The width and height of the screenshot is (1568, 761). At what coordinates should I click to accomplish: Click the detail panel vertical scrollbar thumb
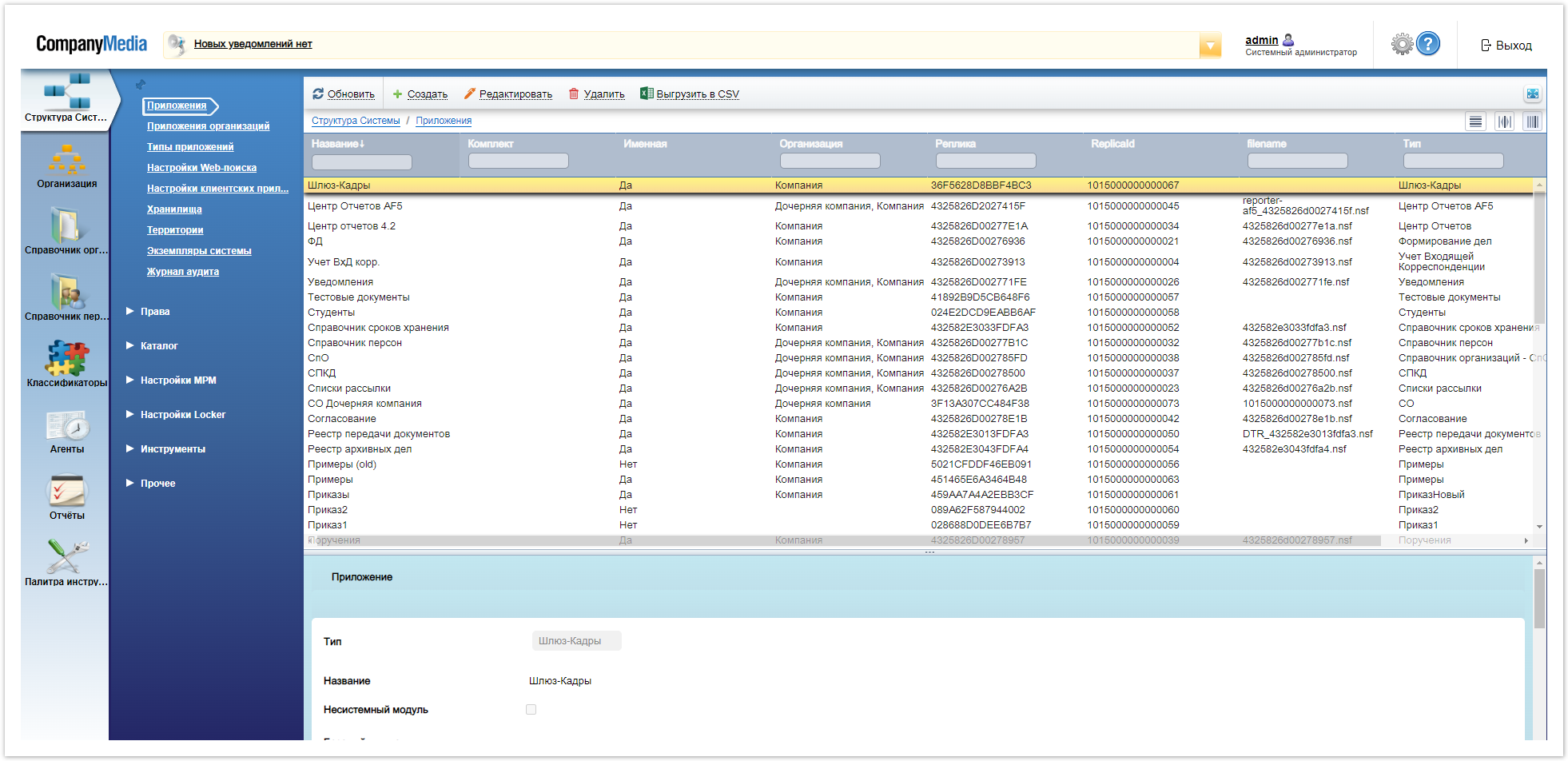point(1539,599)
